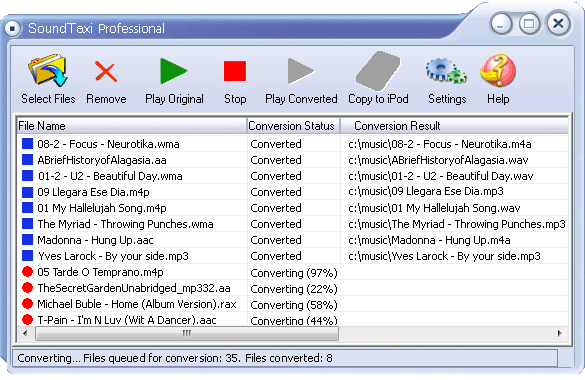Image resolution: width=585 pixels, height=380 pixels.
Task: Click the red dot beside TheSecretGardenUnabridged_mp332.aa
Action: click(27, 288)
